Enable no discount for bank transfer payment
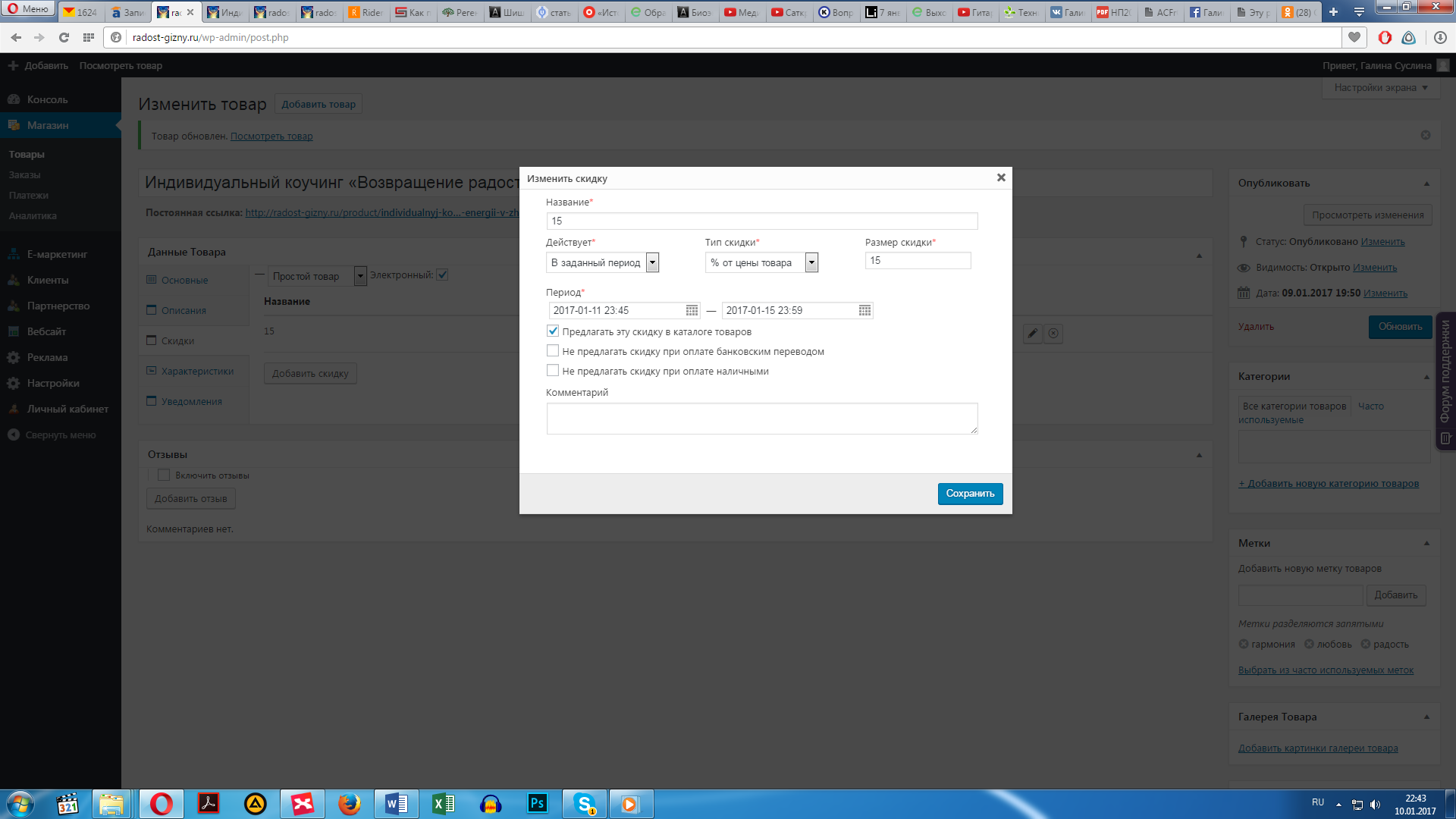Viewport: 1456px width, 819px height. click(553, 351)
